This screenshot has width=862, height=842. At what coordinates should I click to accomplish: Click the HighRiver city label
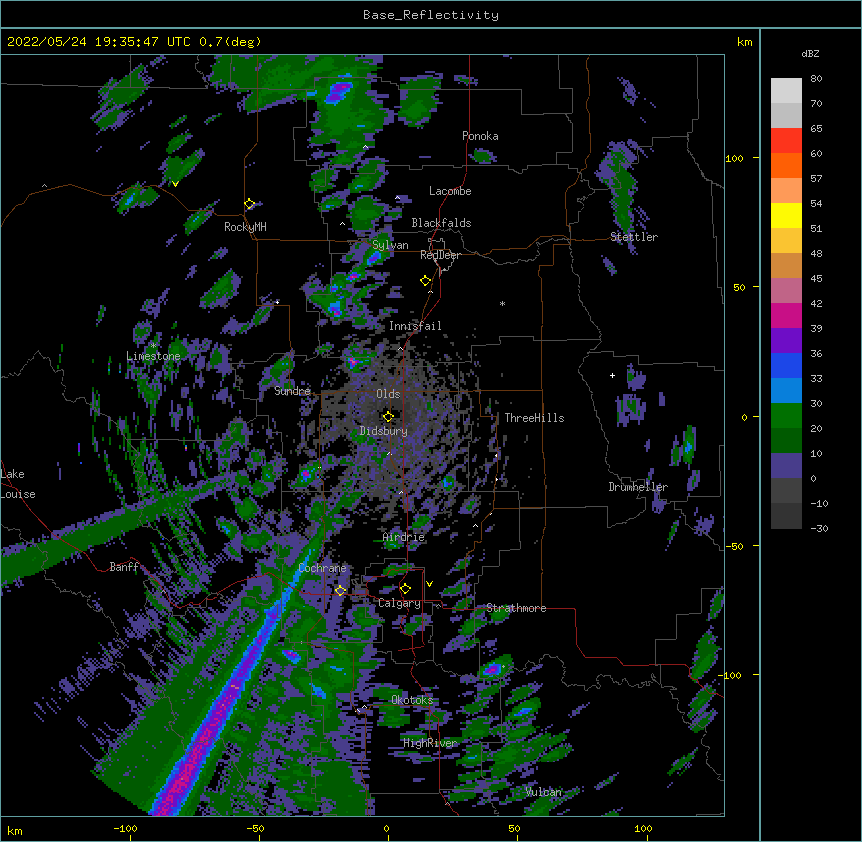pos(430,743)
